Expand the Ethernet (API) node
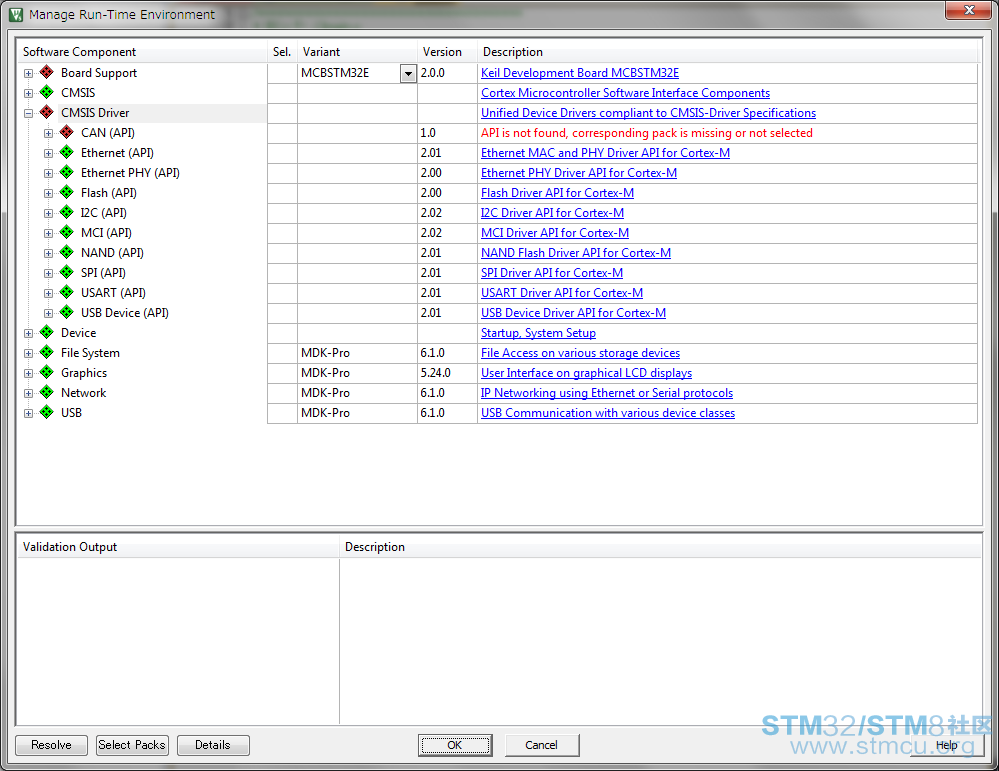 pyautogui.click(x=48, y=154)
